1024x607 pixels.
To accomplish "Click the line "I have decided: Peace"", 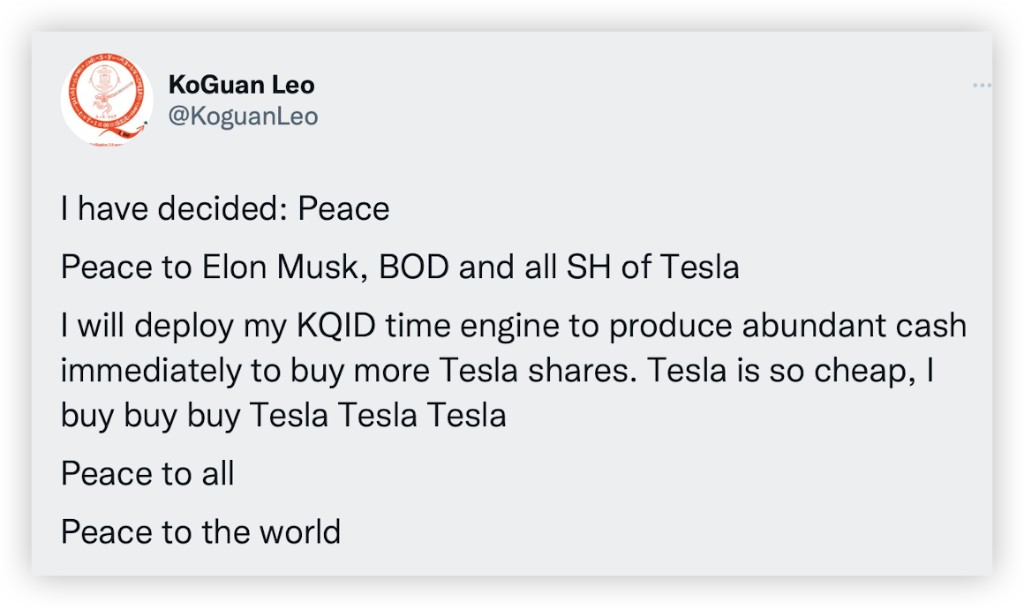I will (225, 209).
